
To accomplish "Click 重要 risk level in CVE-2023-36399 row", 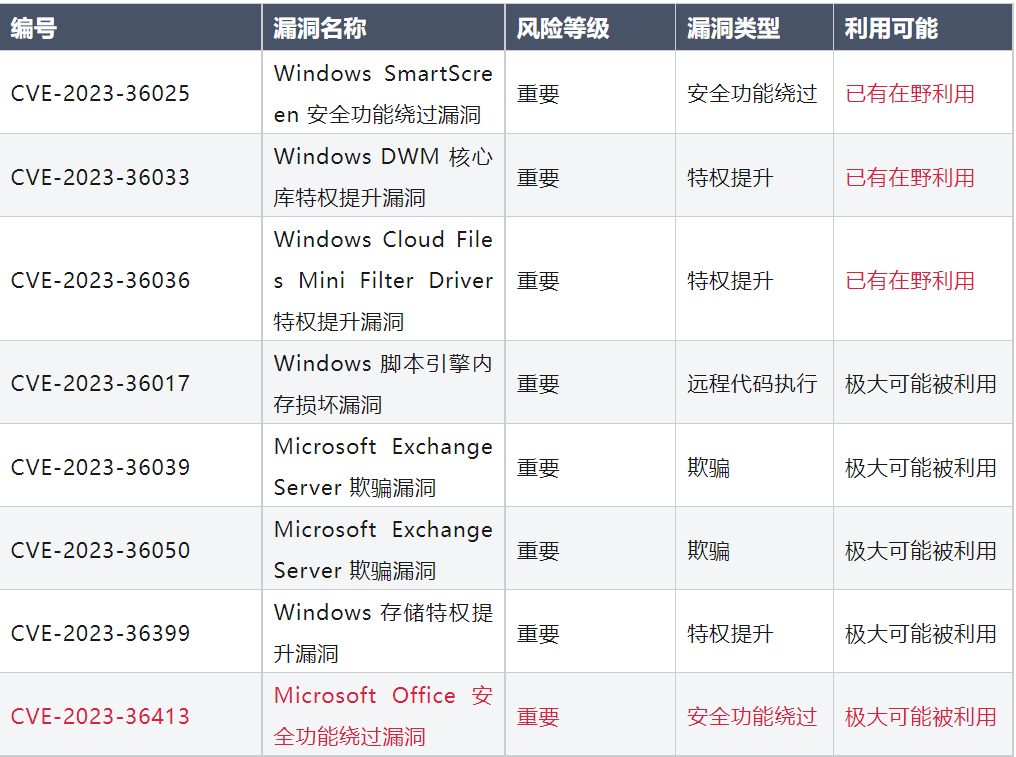I will tap(538, 633).
